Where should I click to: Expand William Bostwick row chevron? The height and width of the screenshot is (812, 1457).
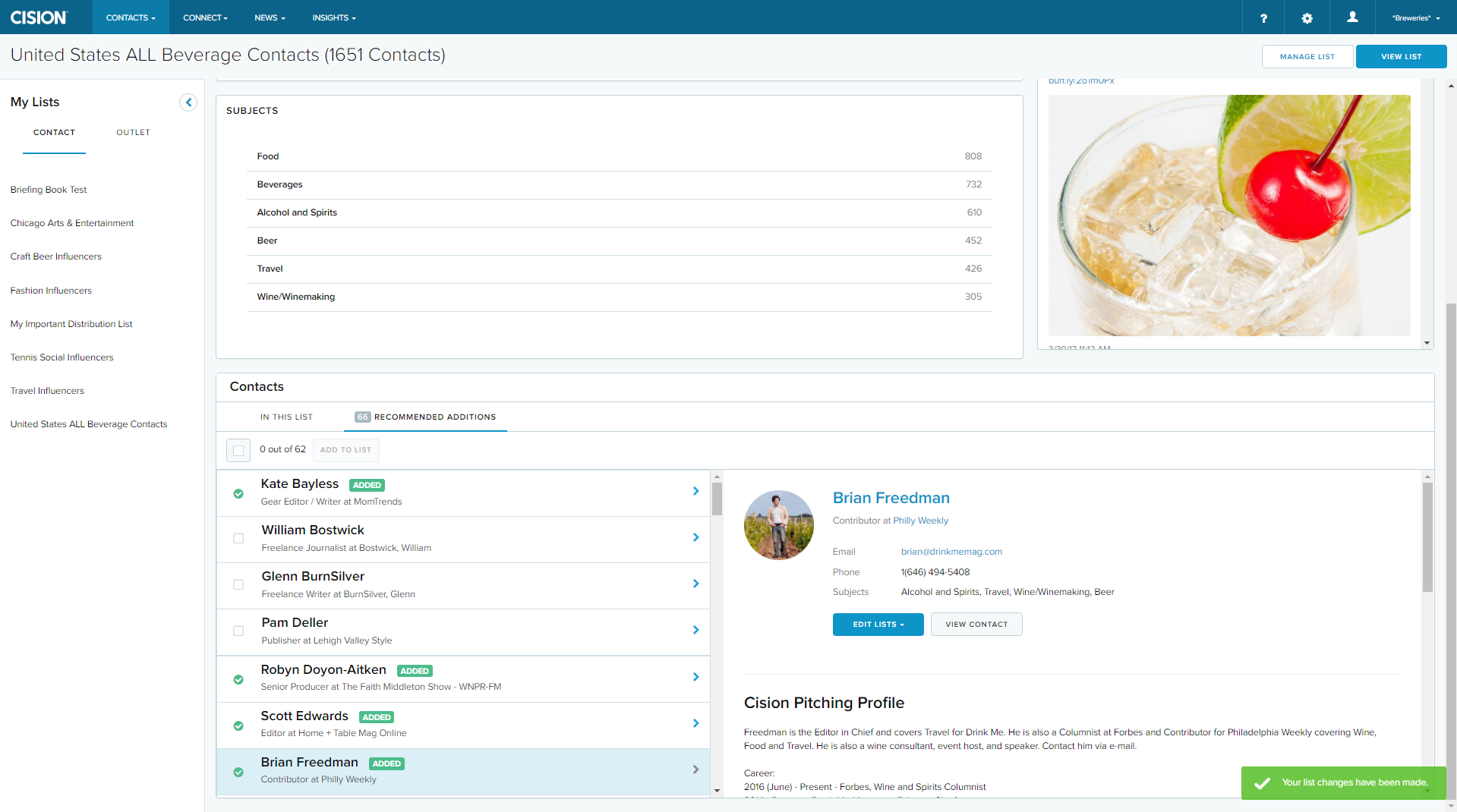click(x=695, y=537)
